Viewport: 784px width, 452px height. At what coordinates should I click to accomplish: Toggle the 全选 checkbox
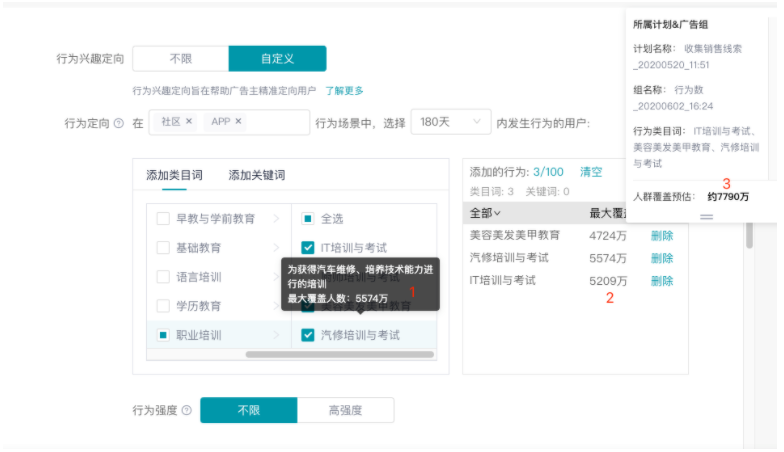[x=308, y=218]
